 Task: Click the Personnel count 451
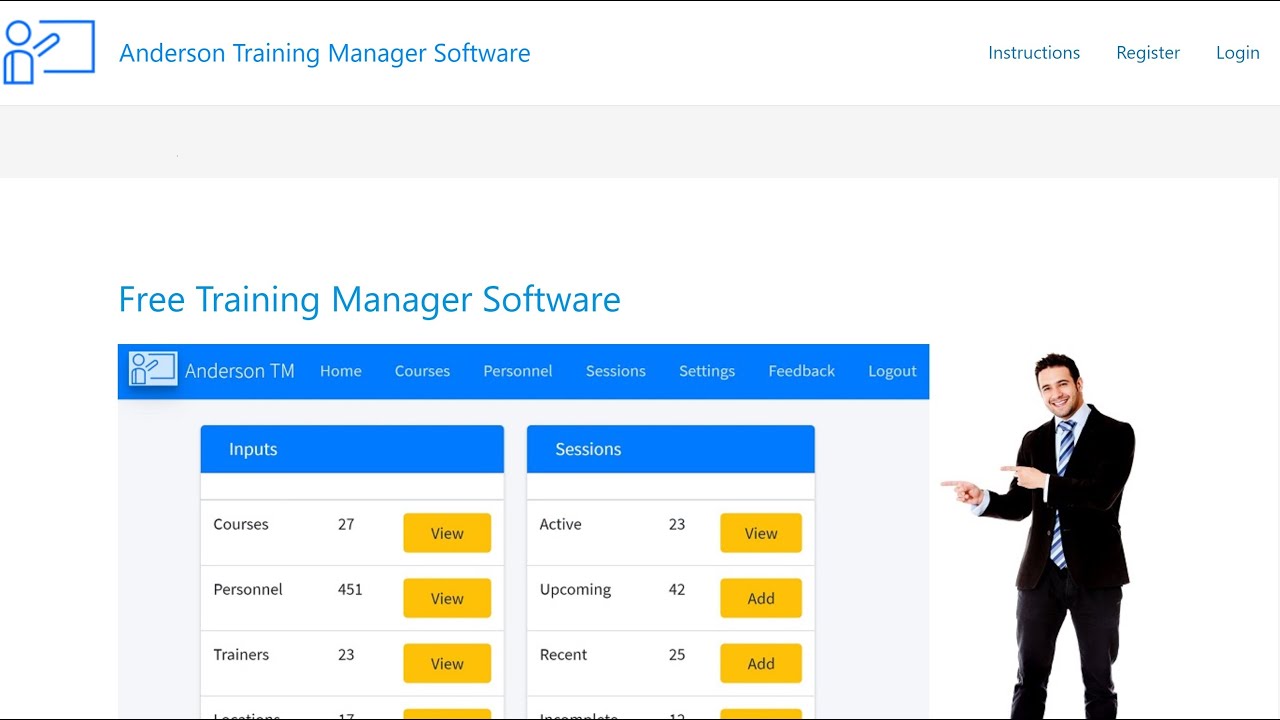(350, 589)
